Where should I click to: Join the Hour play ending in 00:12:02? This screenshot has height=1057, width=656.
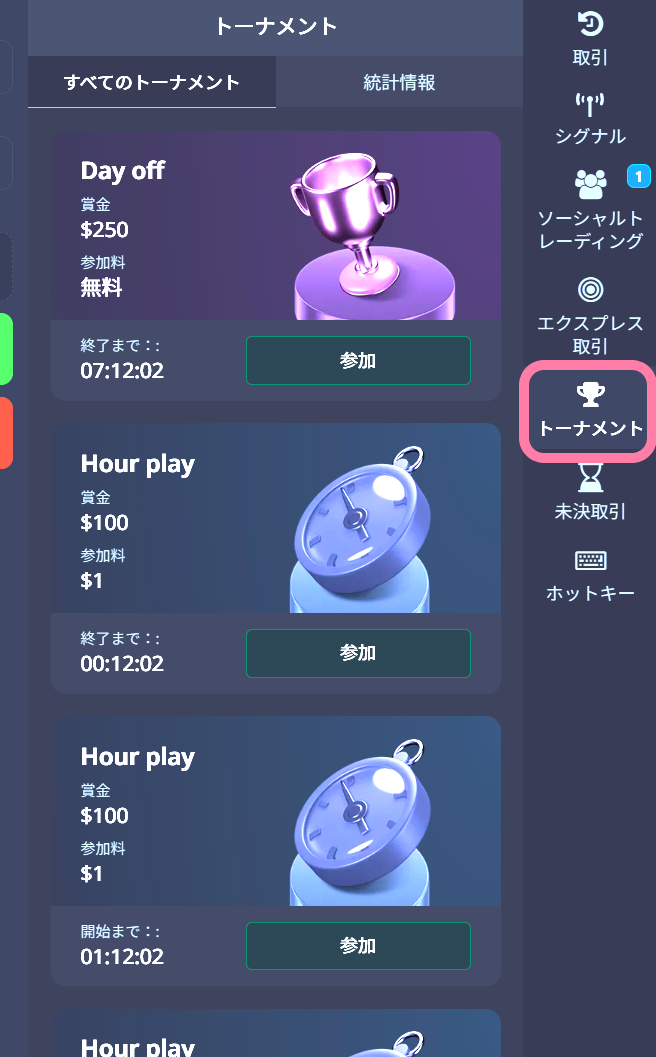coord(358,653)
